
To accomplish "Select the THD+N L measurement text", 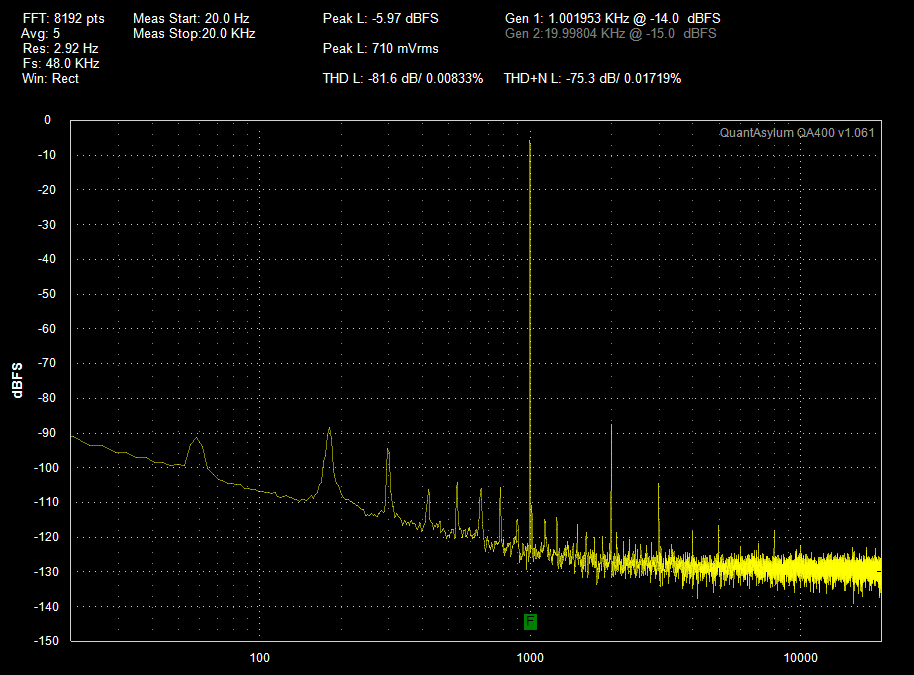I will [592, 78].
